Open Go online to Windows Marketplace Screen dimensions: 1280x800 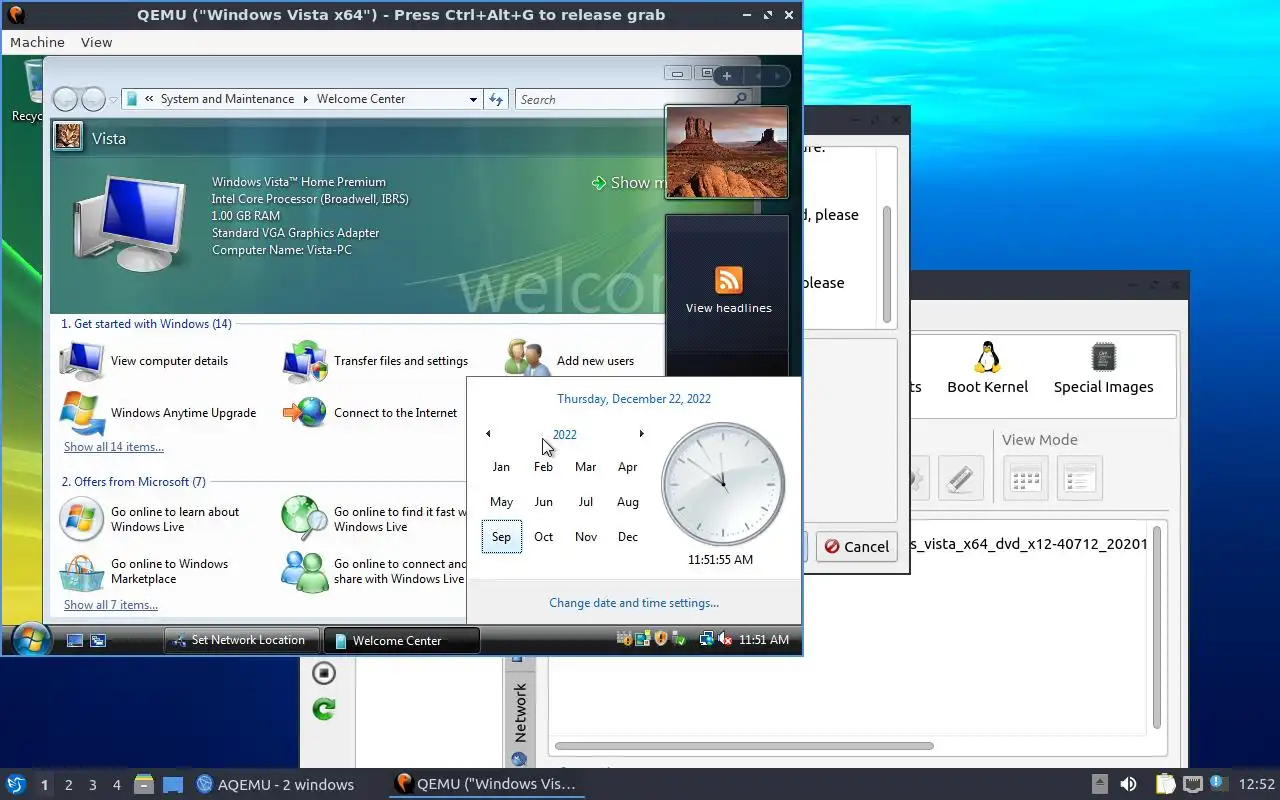click(x=144, y=571)
